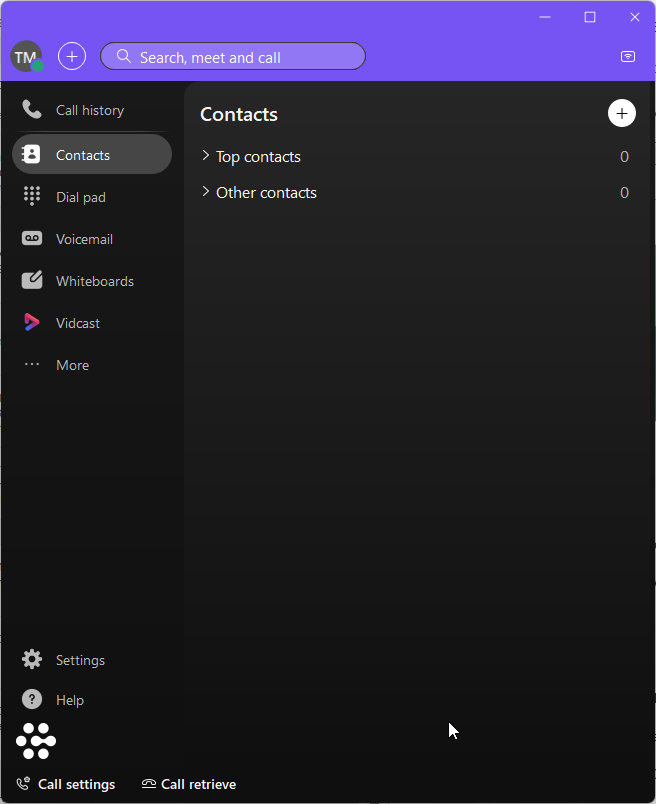Click the Whiteboards pencil icon
Screen dimensions: 656x804
coord(32,280)
